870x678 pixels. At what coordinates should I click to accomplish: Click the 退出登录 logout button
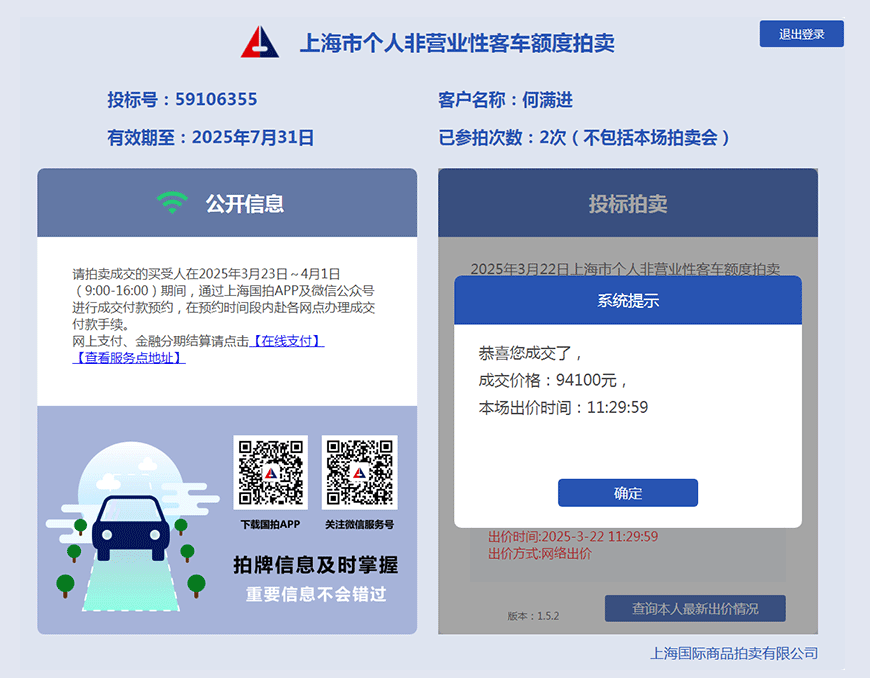(801, 34)
